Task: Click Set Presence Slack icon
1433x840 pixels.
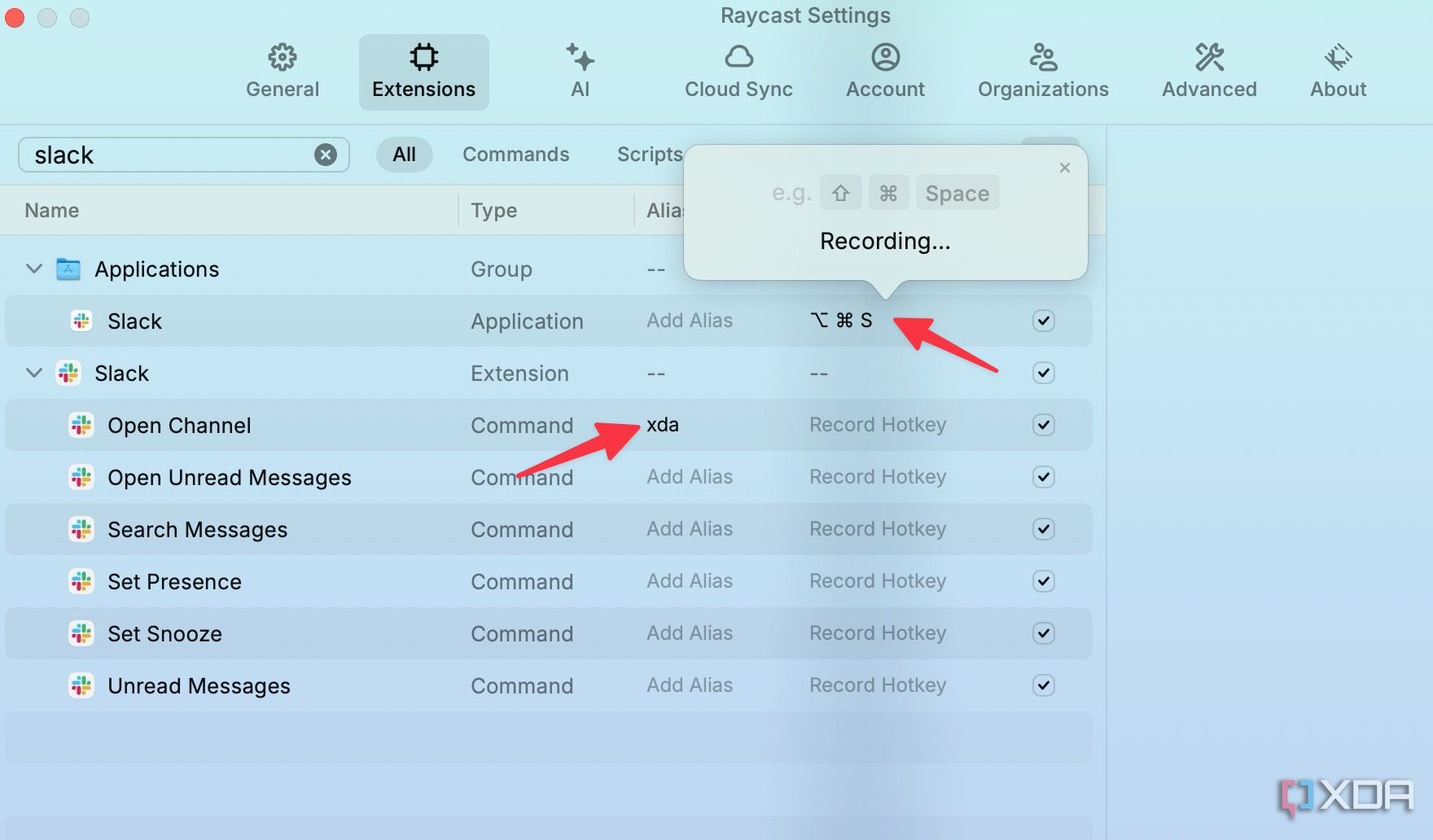Action: point(81,581)
